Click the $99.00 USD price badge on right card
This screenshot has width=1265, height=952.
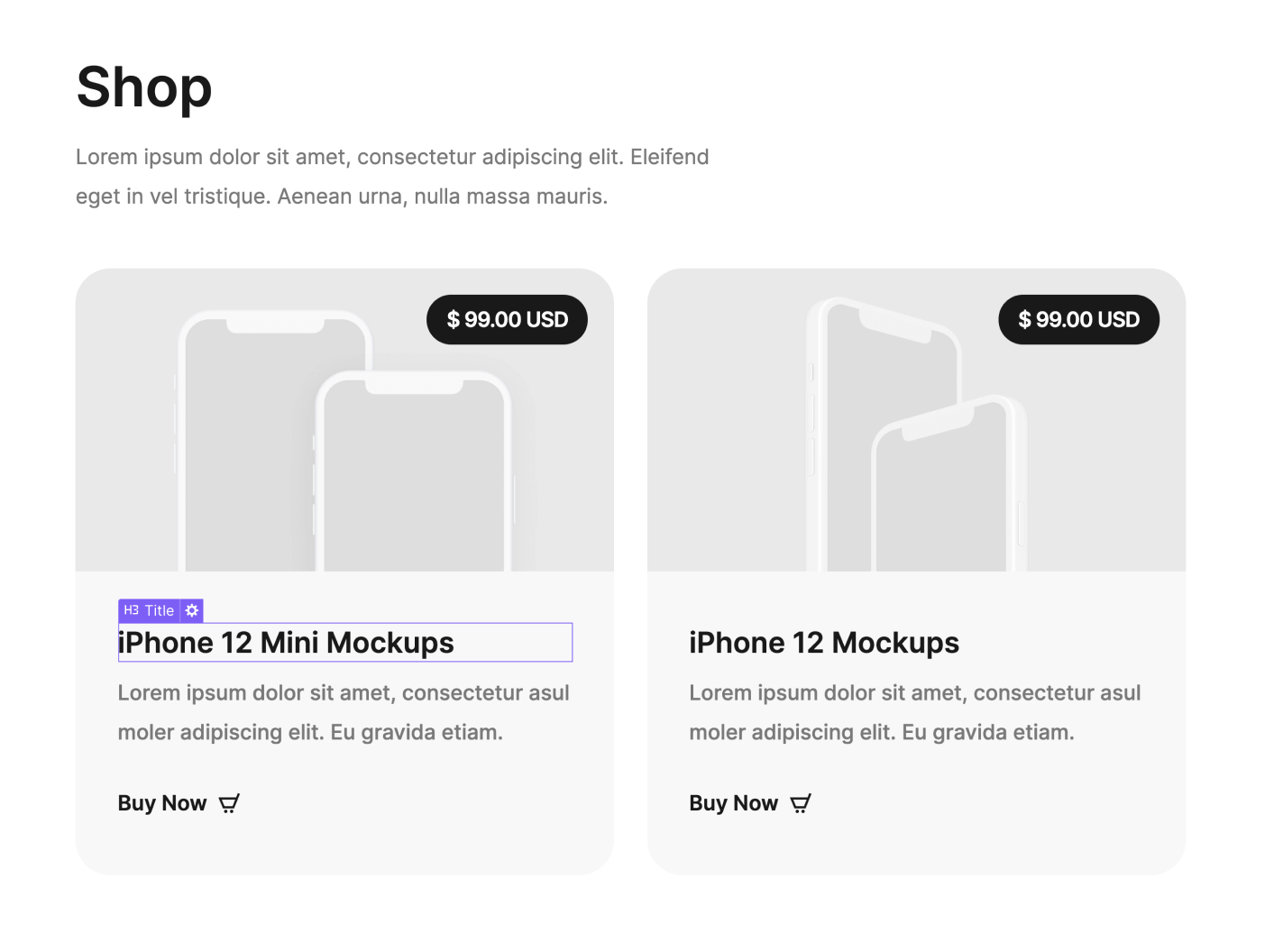click(1078, 319)
